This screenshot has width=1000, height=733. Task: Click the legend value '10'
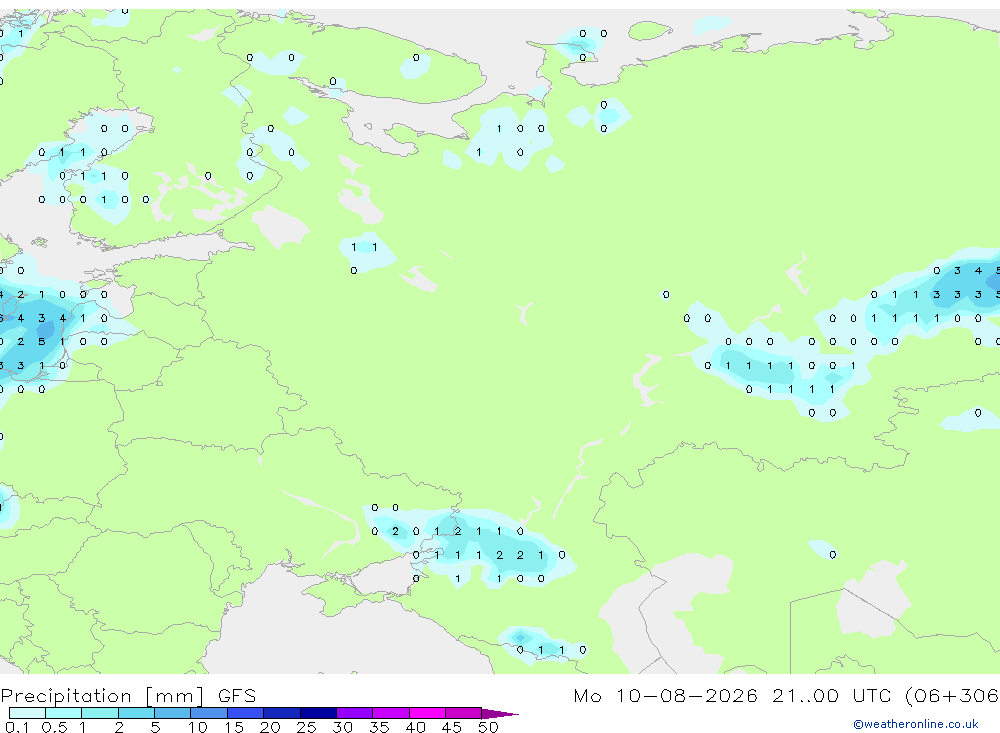tap(198, 727)
